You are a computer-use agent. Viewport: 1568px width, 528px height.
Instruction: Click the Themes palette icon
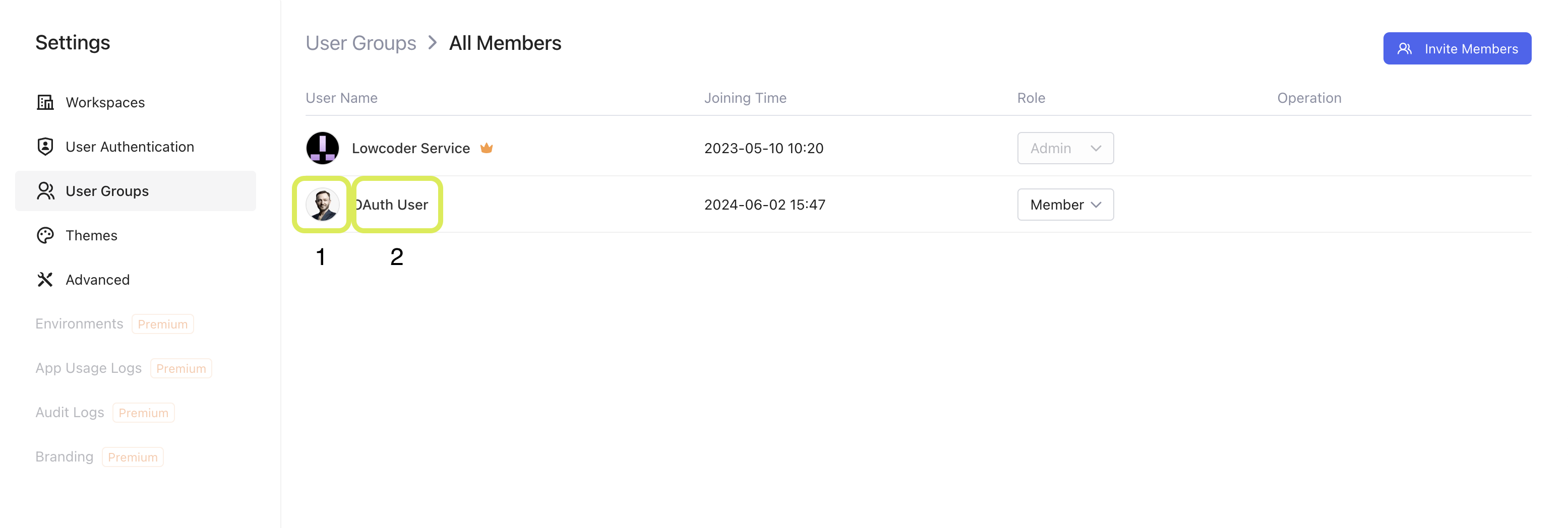(45, 235)
